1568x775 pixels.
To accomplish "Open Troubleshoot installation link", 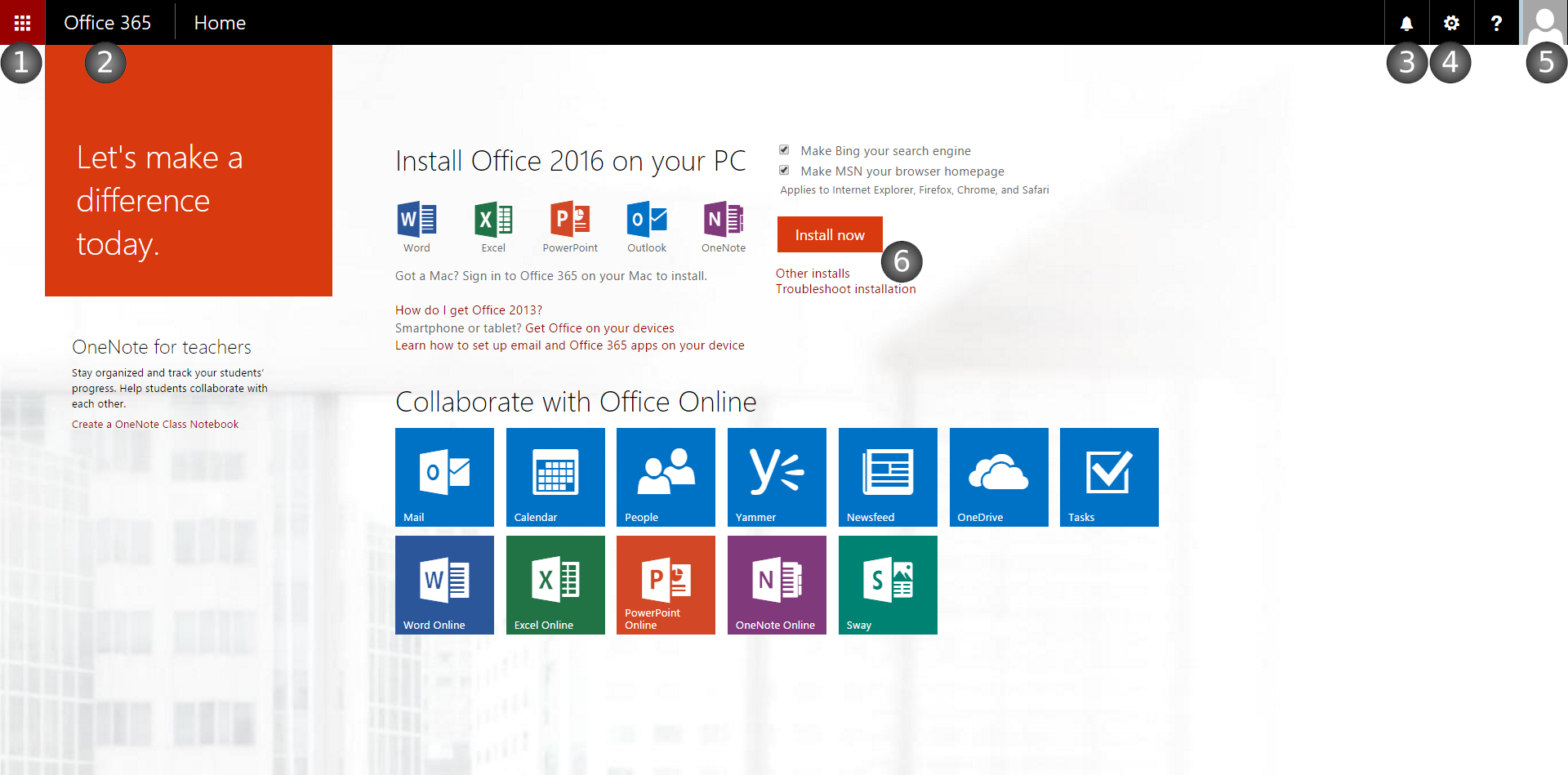I will click(845, 289).
